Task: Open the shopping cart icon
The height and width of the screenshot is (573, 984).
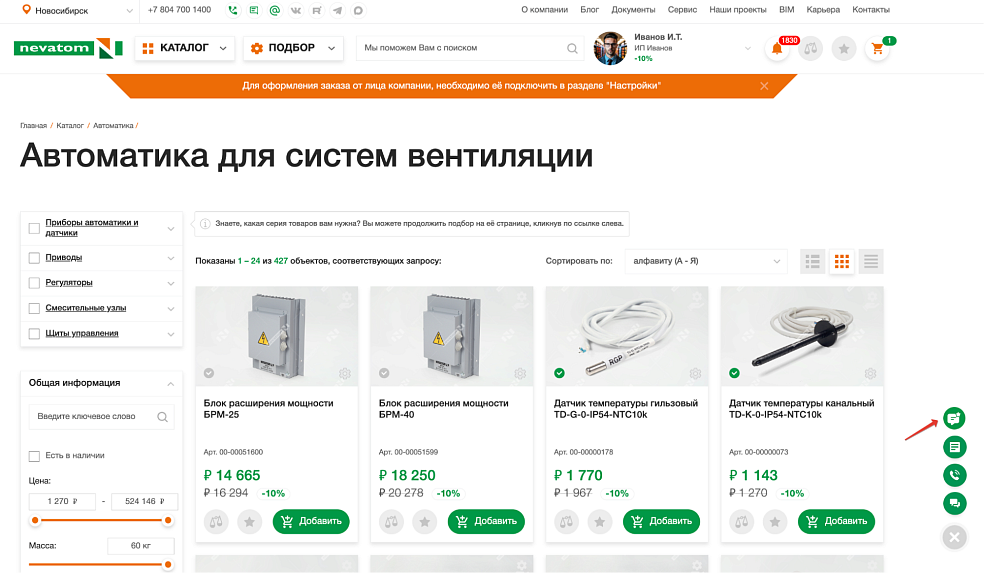Action: tap(877, 49)
